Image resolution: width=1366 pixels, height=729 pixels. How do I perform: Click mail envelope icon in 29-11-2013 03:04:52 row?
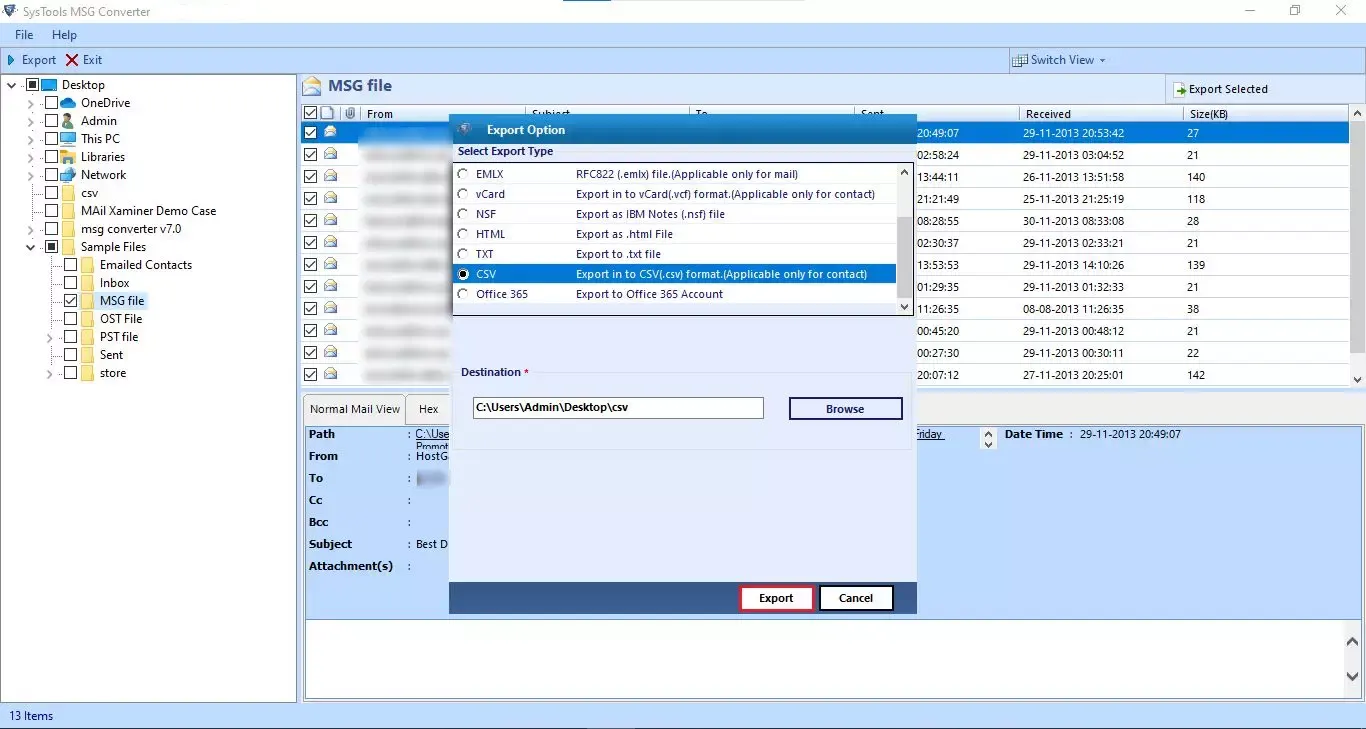pos(330,154)
